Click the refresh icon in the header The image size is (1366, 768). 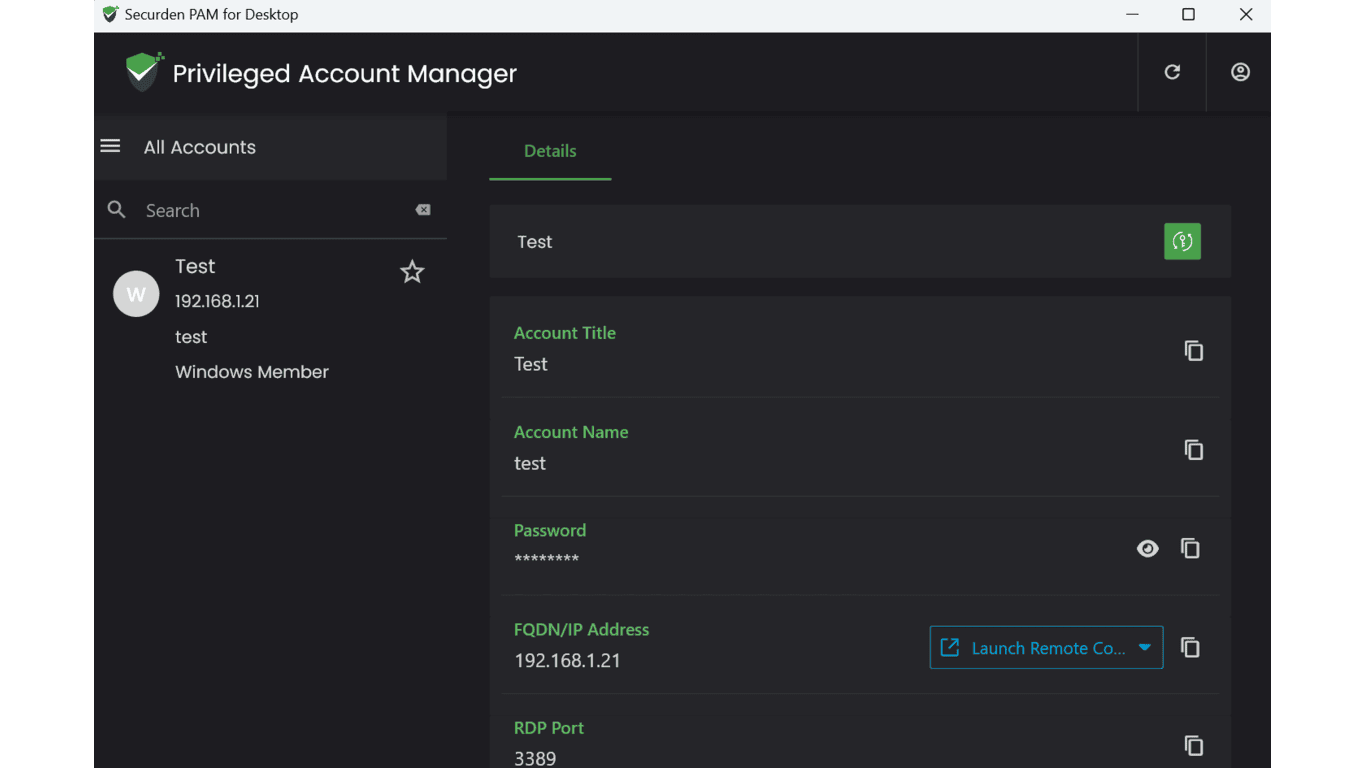coord(1172,72)
